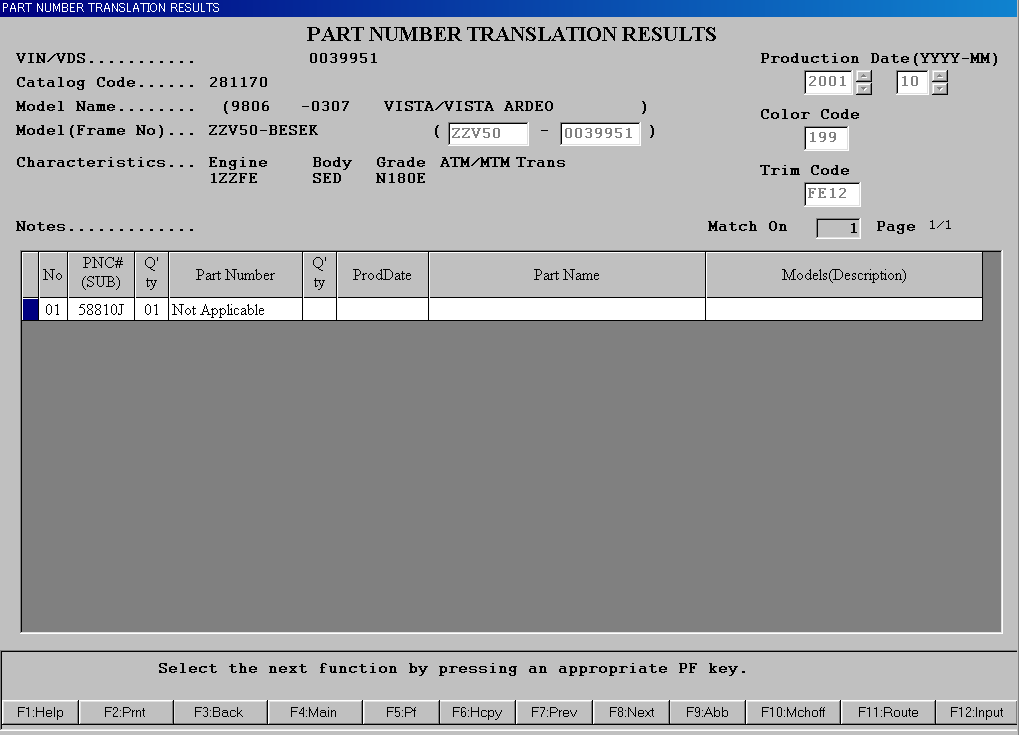Click the F10:Mchoff button
The image size is (1019, 735).
click(793, 712)
